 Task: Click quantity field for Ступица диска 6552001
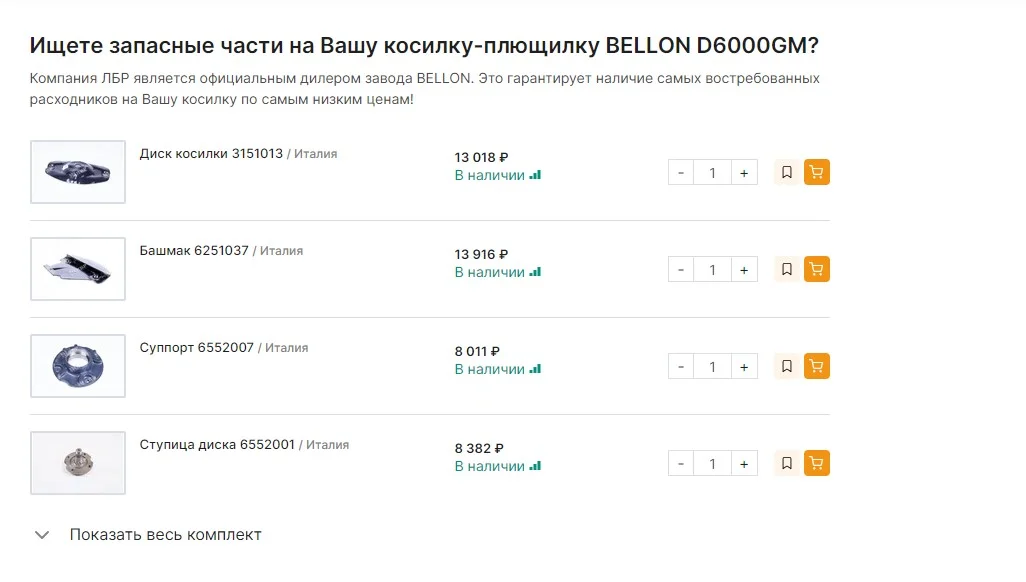click(712, 464)
